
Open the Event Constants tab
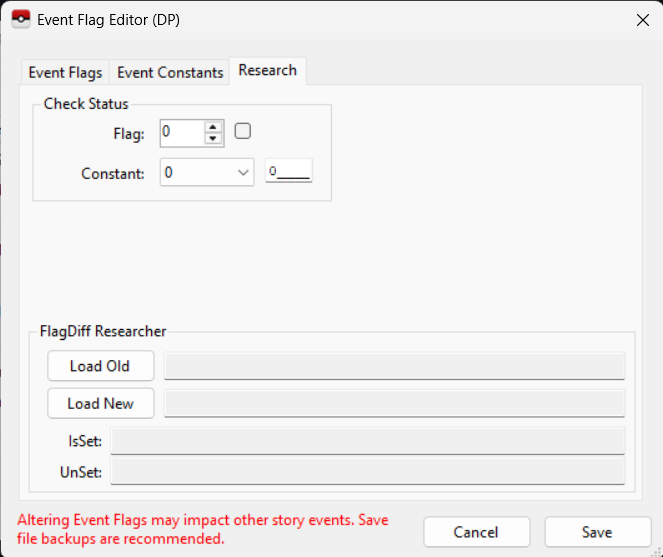[170, 72]
